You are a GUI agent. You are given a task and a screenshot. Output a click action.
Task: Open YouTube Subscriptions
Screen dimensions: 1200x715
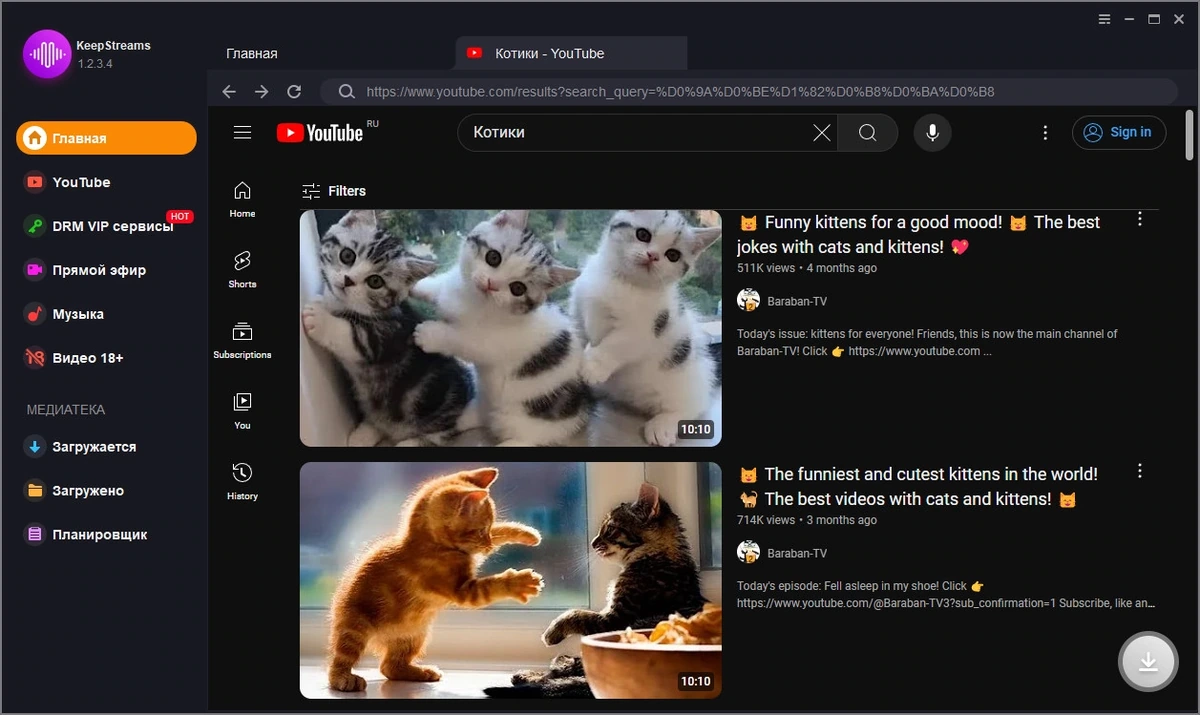242,340
